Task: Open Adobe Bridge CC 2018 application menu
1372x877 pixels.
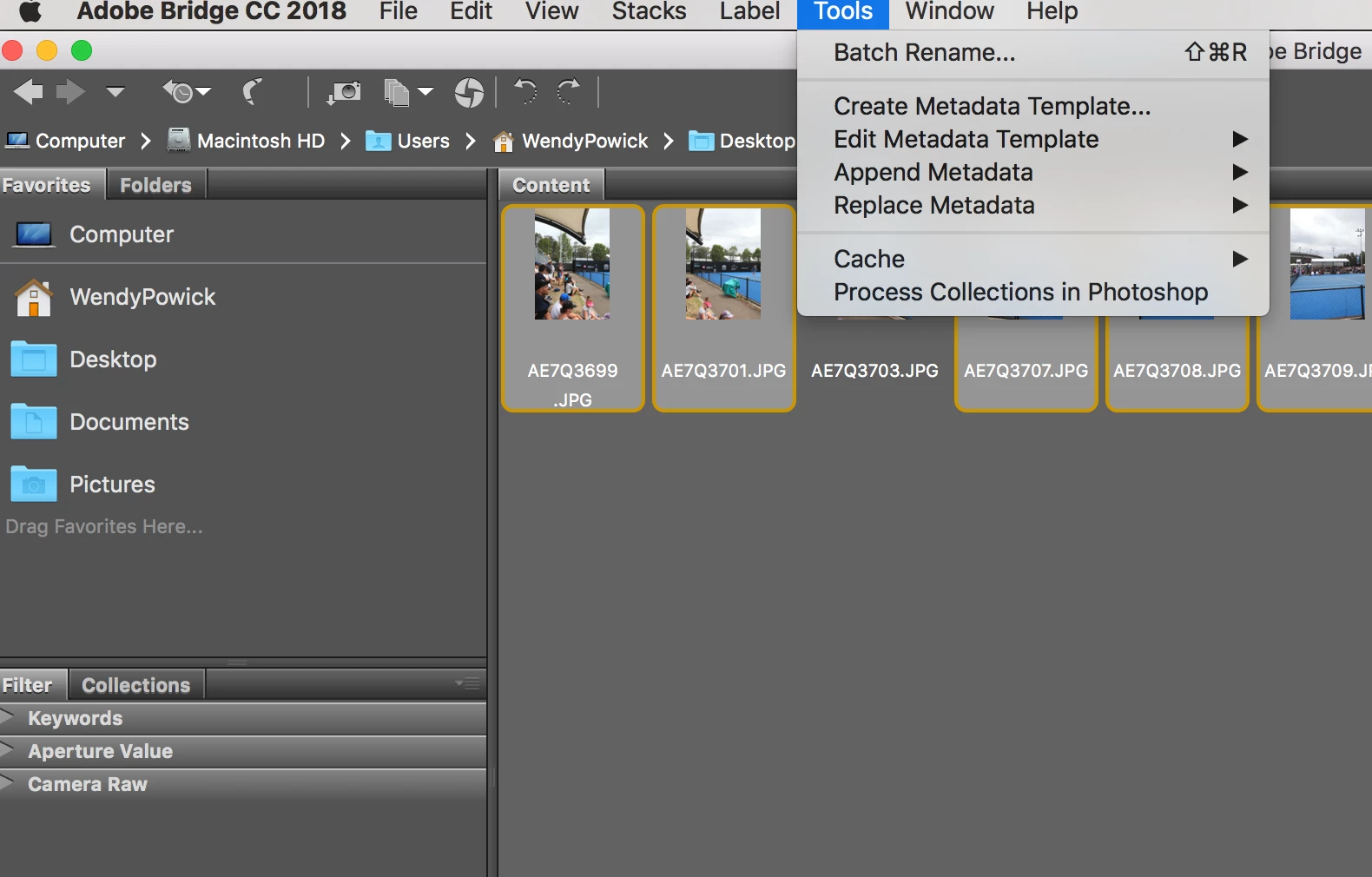Action: point(211,11)
